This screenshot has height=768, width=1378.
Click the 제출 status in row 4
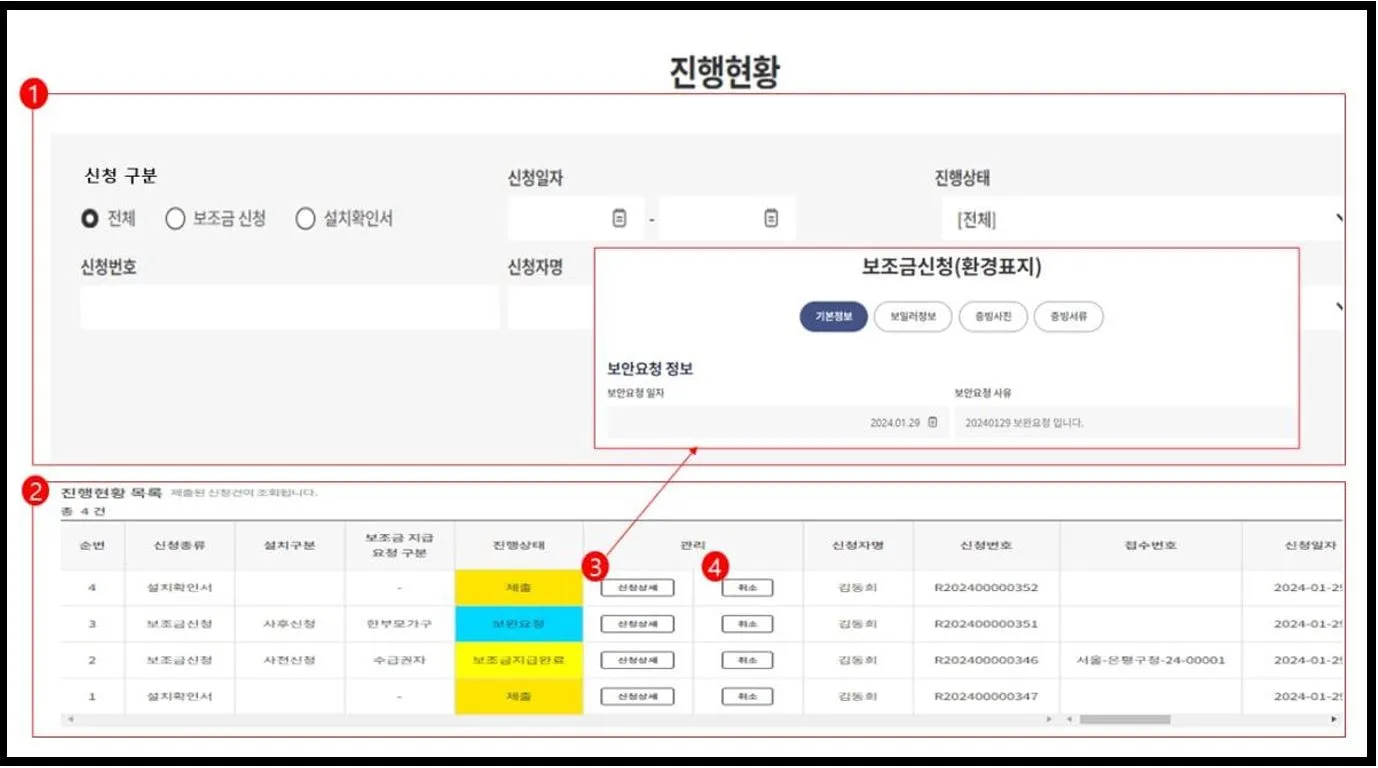point(519,587)
